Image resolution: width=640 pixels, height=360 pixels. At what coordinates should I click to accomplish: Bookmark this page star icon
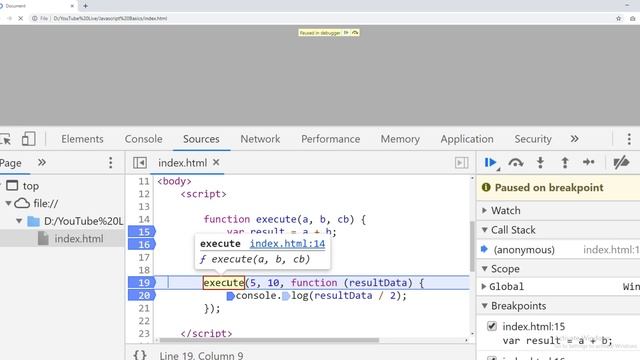[618, 18]
